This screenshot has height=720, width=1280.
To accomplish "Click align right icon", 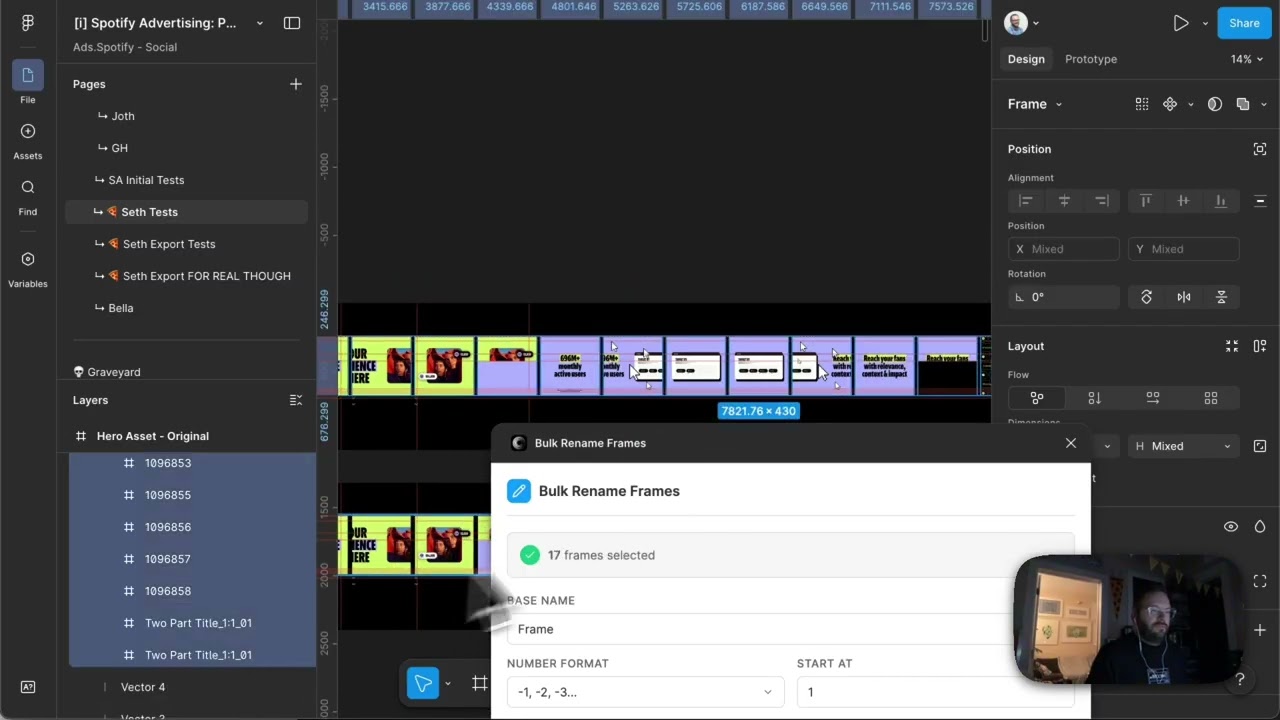I will pyautogui.click(x=1102, y=201).
